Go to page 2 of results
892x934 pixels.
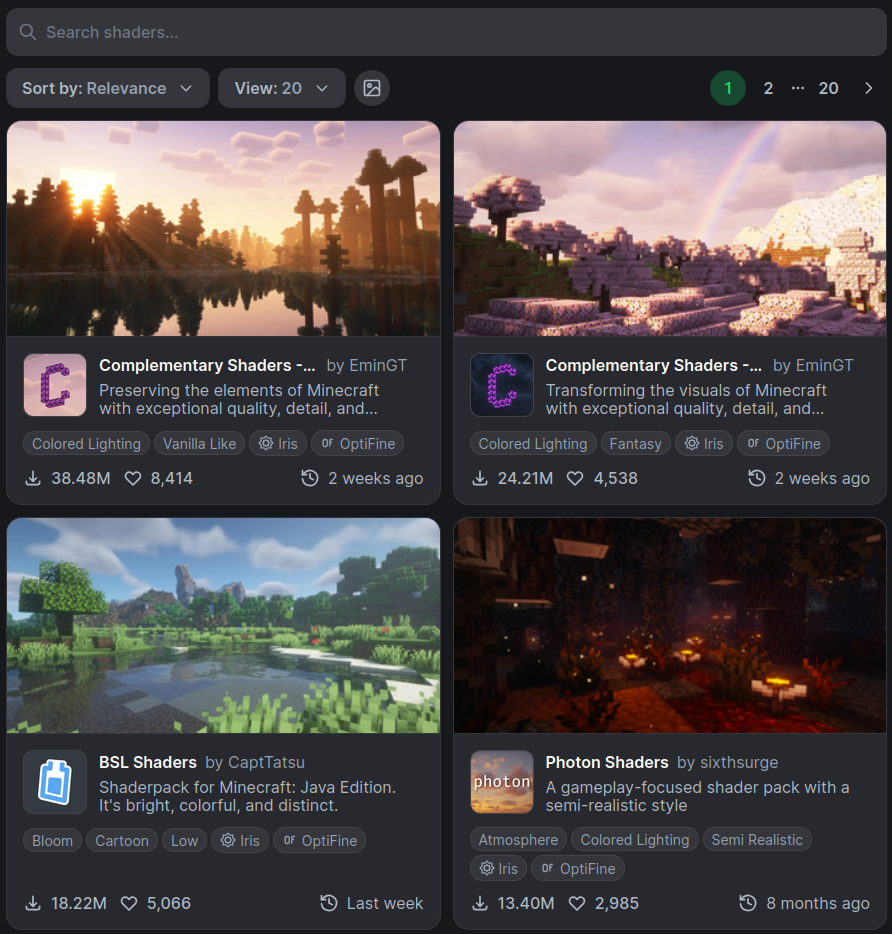768,88
